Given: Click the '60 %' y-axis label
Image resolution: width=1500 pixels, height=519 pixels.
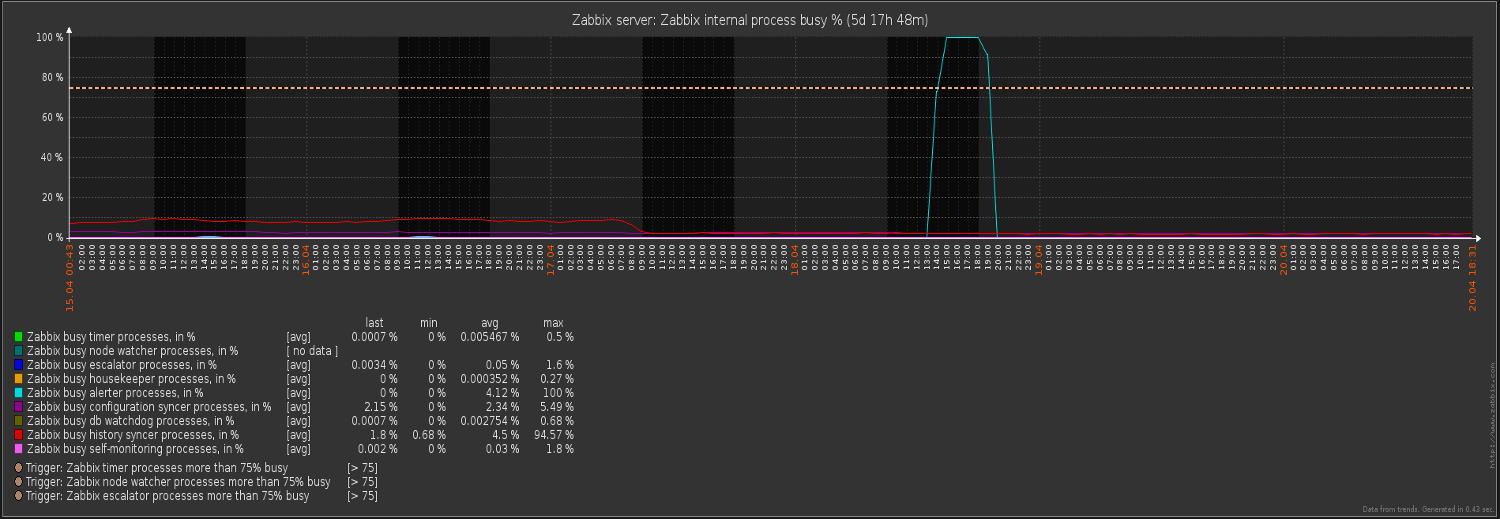Looking at the screenshot, I should click(x=50, y=117).
